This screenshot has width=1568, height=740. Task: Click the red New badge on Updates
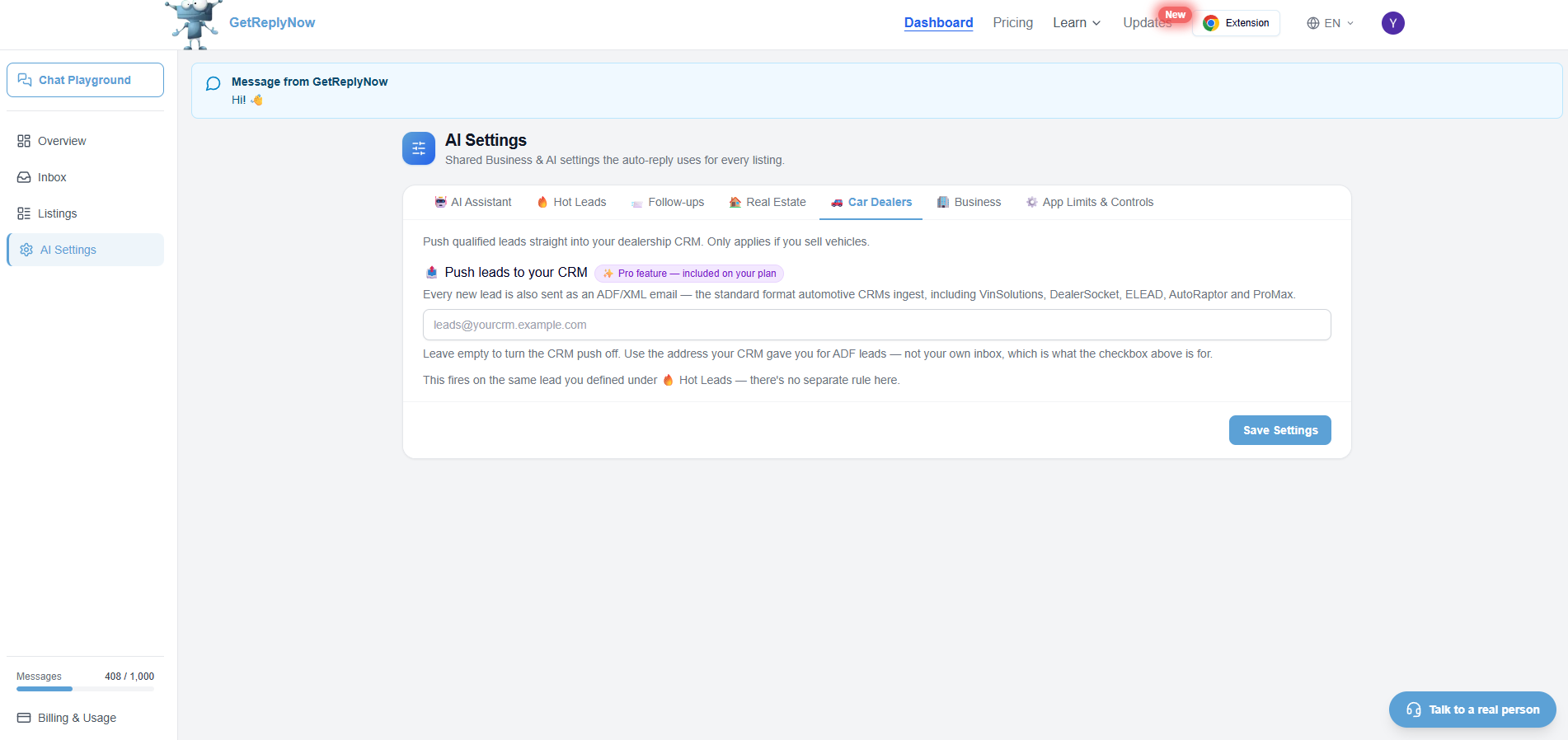coord(1175,15)
